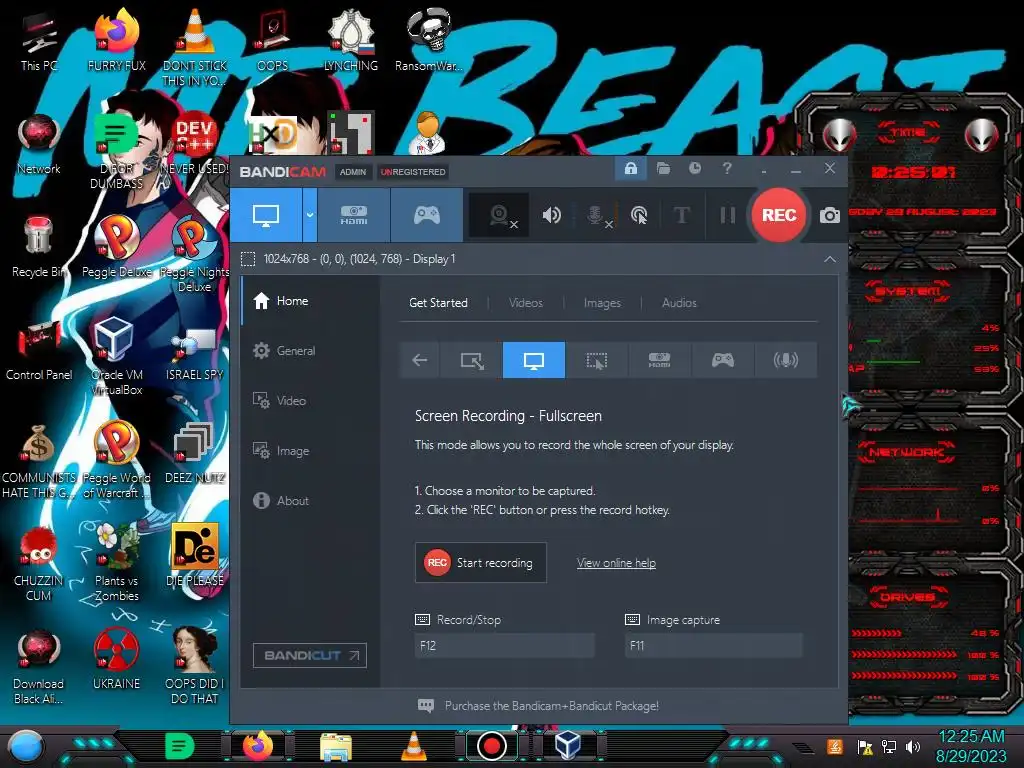Select Peggle Deluxe desktop icon
Image resolution: width=1024 pixels, height=768 pixels.
click(x=116, y=248)
